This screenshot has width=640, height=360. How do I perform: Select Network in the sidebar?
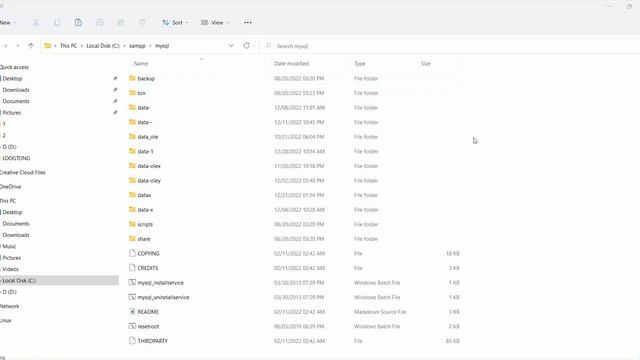click(x=10, y=306)
